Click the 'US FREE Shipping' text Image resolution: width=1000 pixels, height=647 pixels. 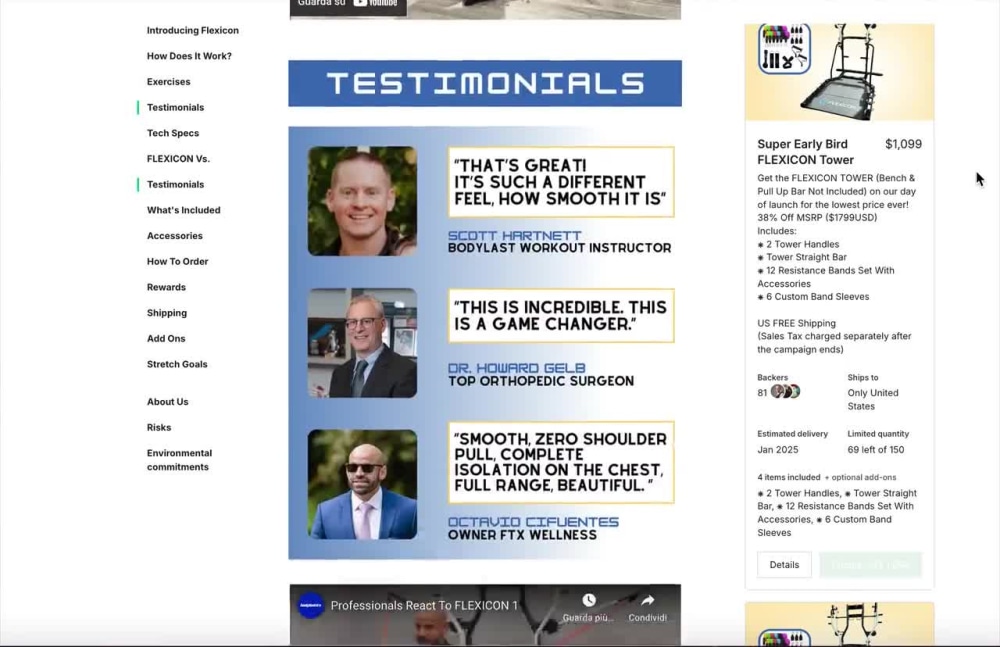click(796, 323)
